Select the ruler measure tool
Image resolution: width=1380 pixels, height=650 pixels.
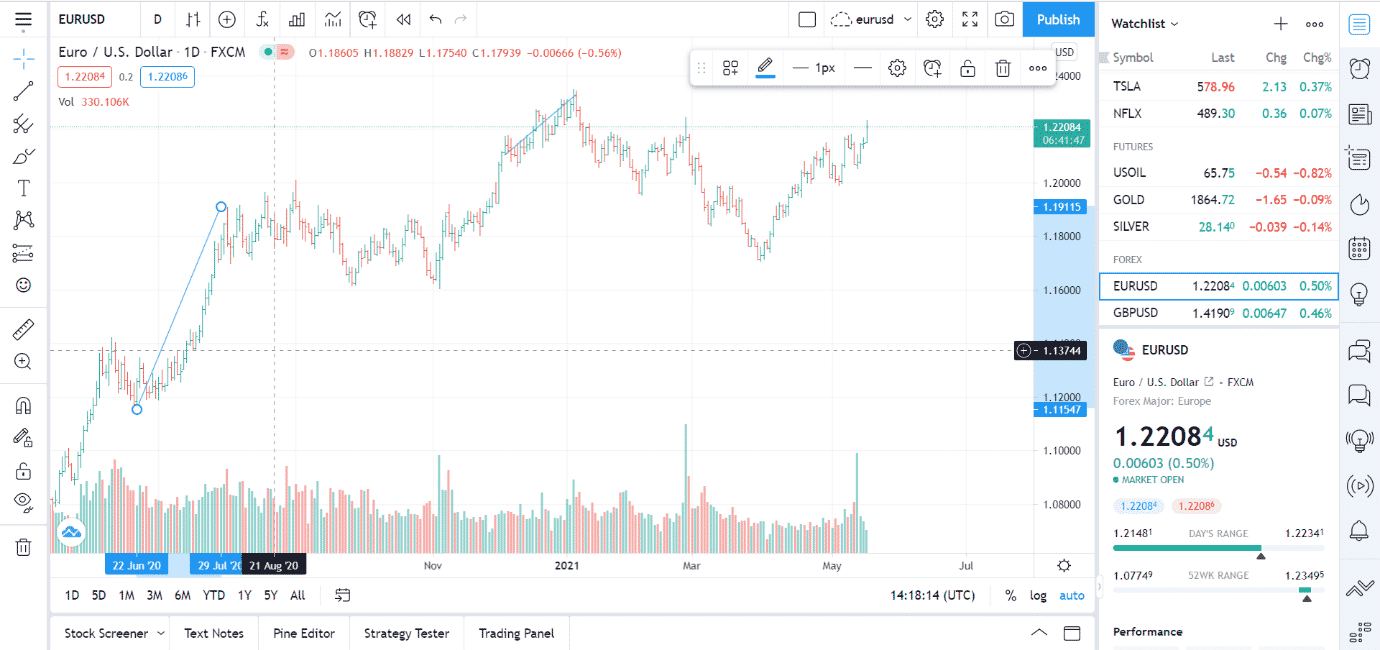(24, 329)
